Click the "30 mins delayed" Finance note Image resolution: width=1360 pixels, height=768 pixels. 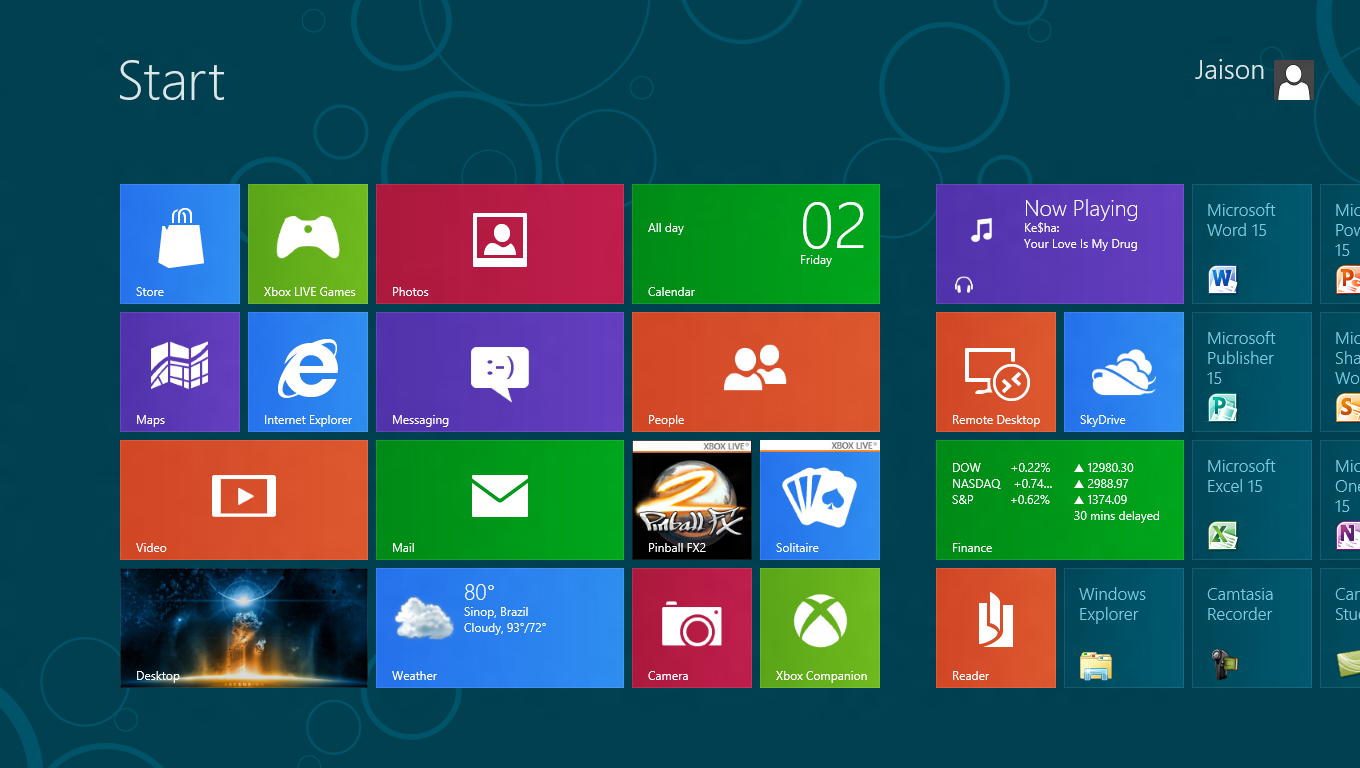(x=1117, y=516)
